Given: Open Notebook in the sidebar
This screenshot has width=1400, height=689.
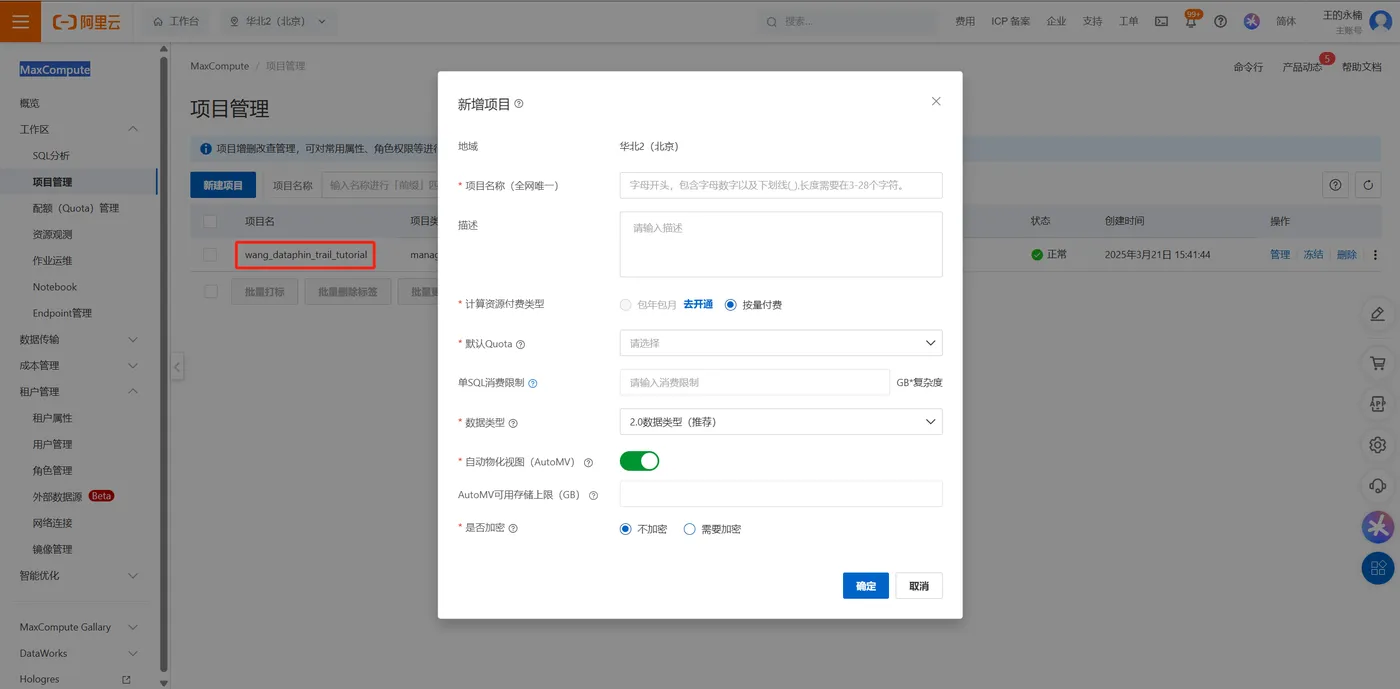Looking at the screenshot, I should tap(55, 287).
